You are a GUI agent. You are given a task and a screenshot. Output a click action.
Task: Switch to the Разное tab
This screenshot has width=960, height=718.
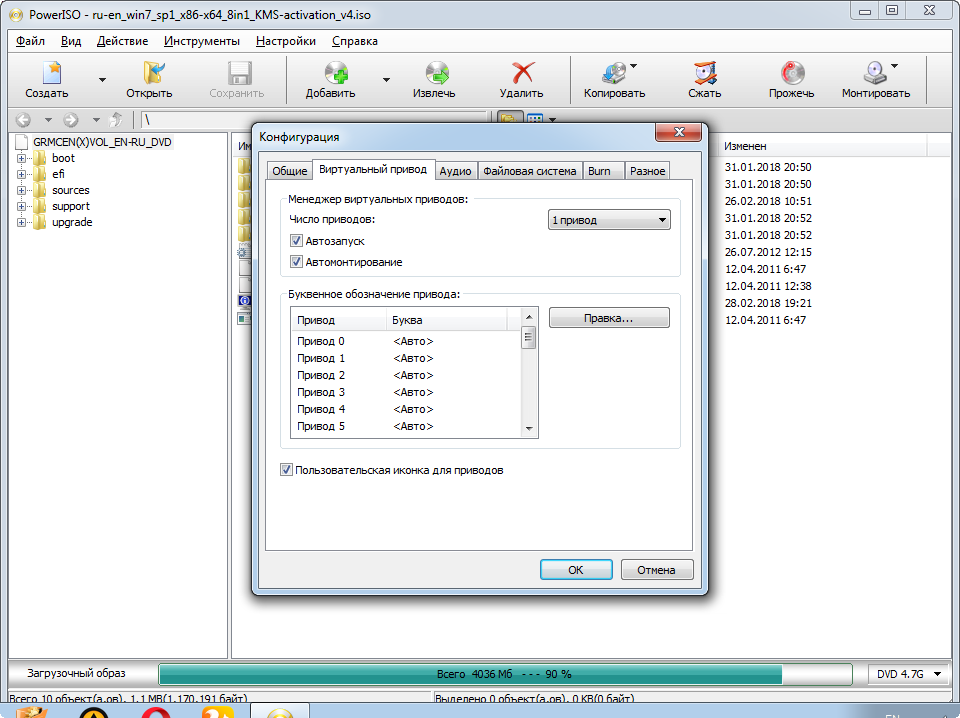tap(647, 171)
